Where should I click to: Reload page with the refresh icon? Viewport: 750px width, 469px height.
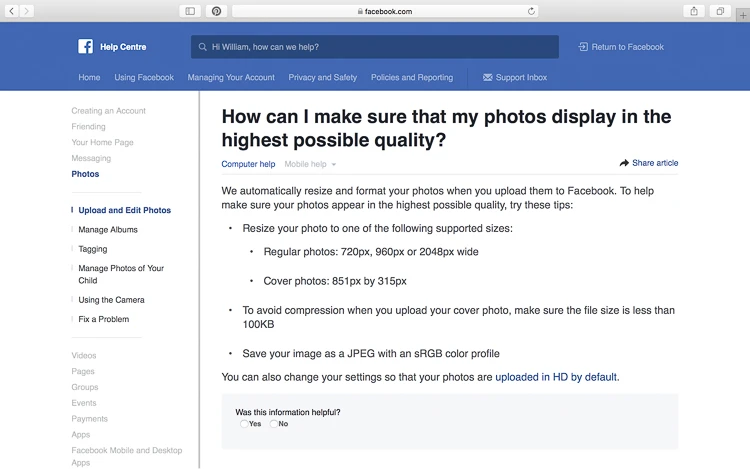point(531,11)
